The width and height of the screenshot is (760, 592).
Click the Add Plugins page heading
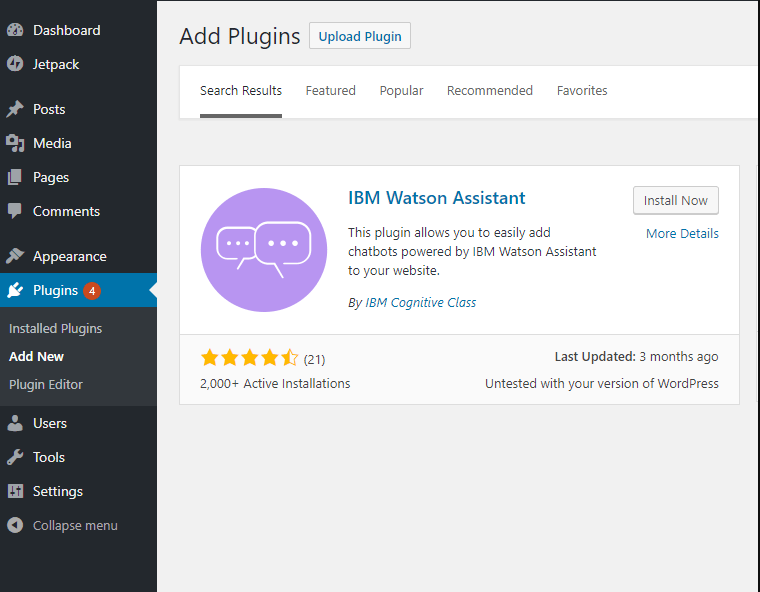(239, 36)
